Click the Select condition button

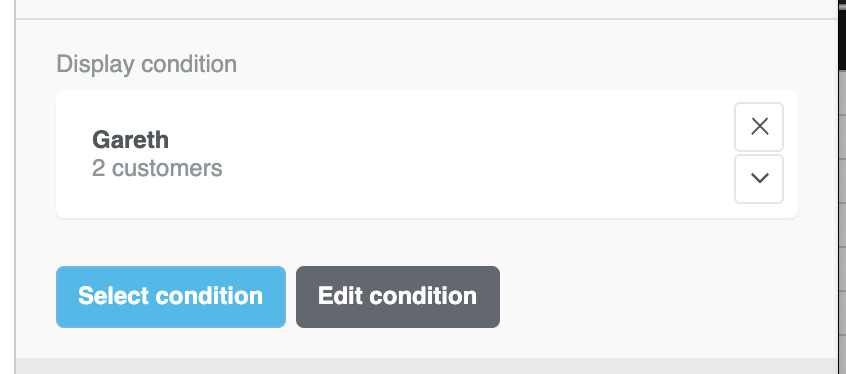(x=170, y=296)
